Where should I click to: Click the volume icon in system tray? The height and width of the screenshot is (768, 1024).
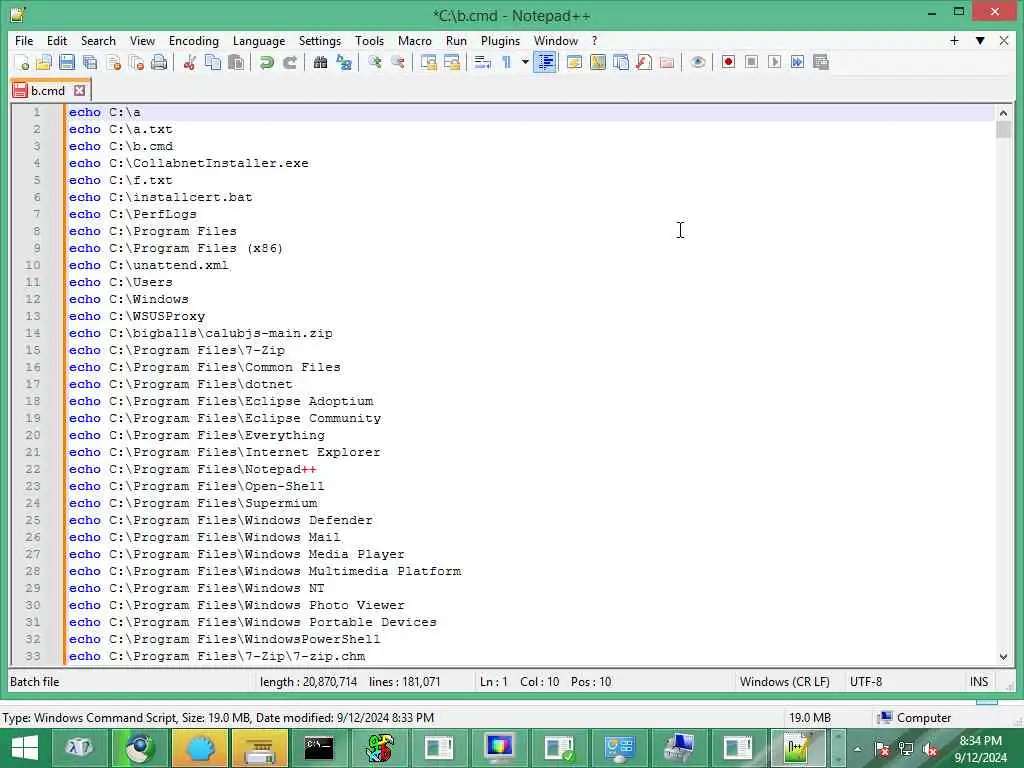[930, 750]
